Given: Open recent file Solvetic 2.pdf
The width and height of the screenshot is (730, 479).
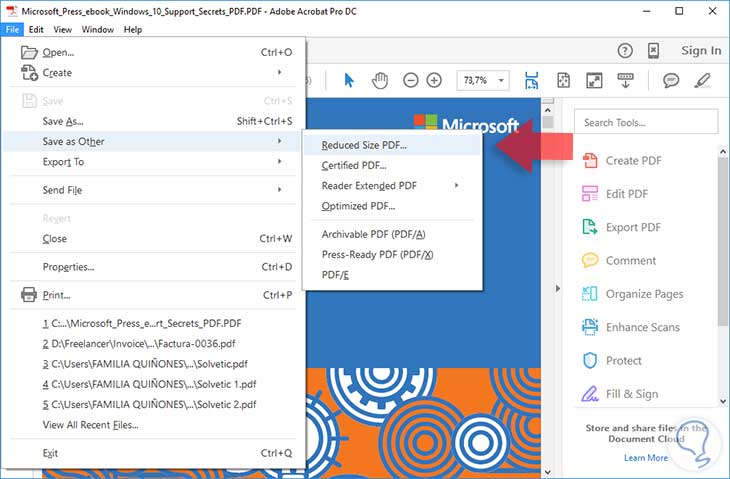Looking at the screenshot, I should [x=152, y=405].
